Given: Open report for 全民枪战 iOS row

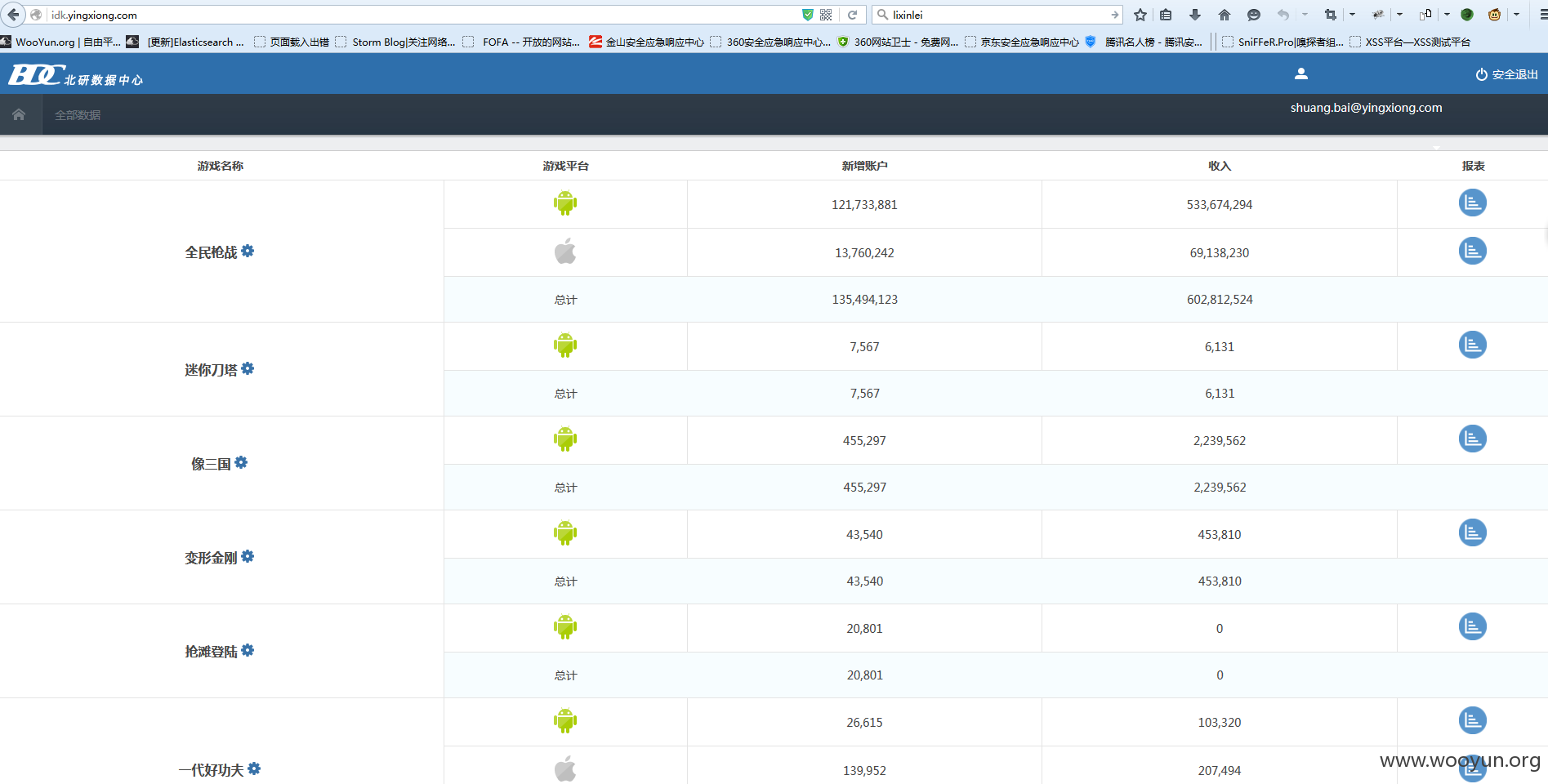Looking at the screenshot, I should (1472, 252).
